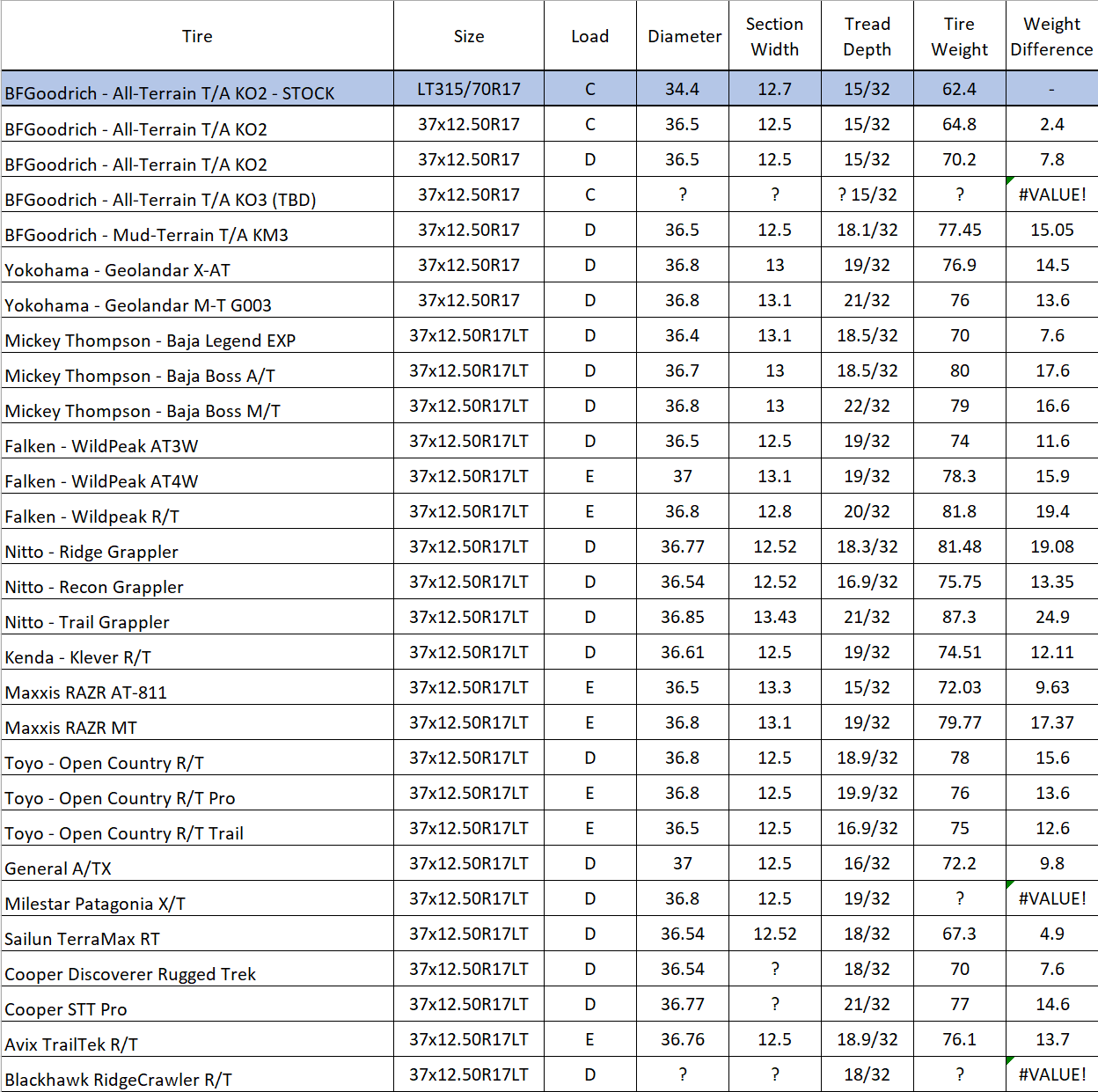Click the 'Diameter' column header

683,36
